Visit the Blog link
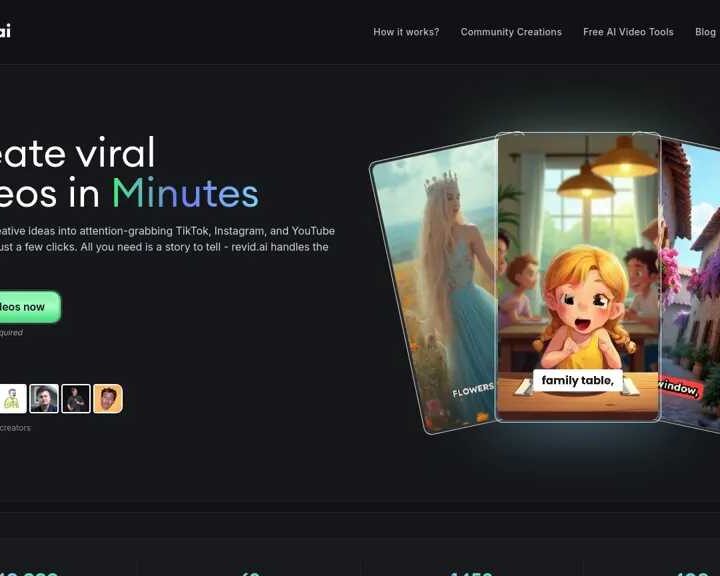Screen dimensions: 720x576 pyautogui.click(x=705, y=32)
